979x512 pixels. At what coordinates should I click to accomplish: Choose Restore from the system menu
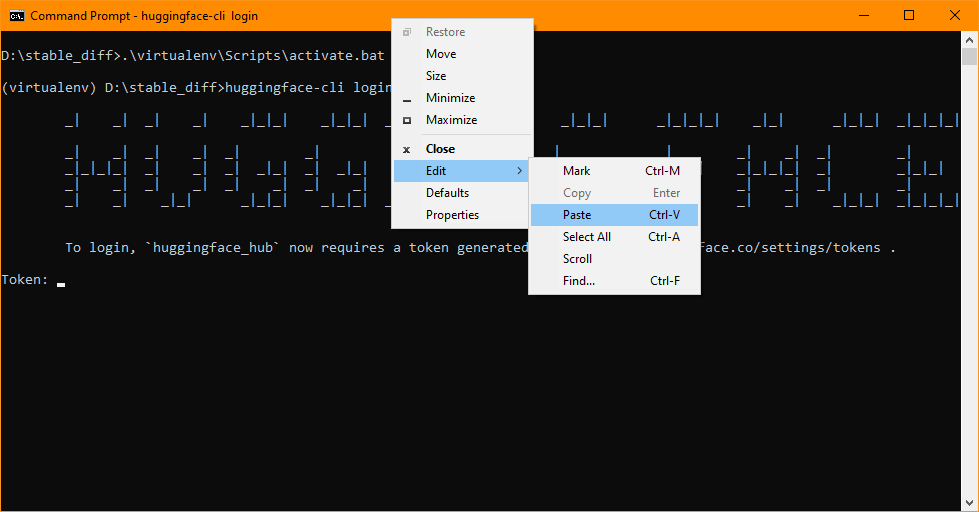coord(462,32)
